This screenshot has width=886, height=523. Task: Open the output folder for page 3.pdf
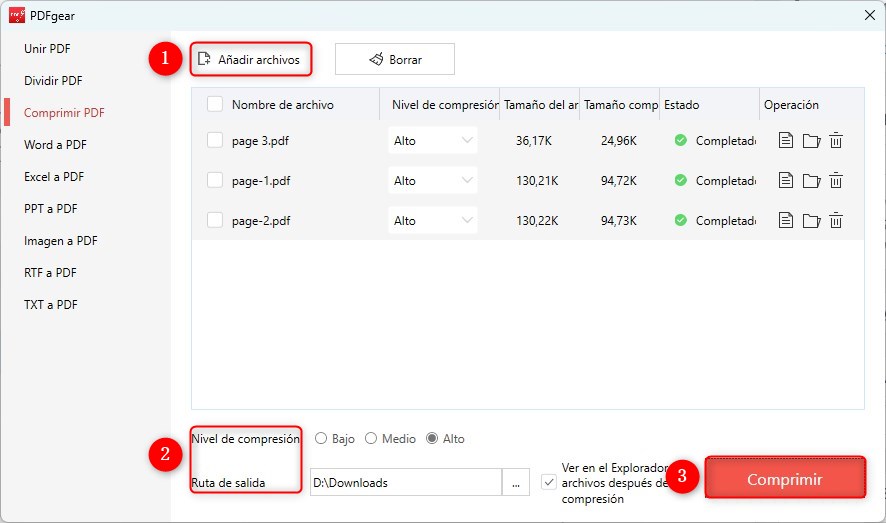click(811, 141)
